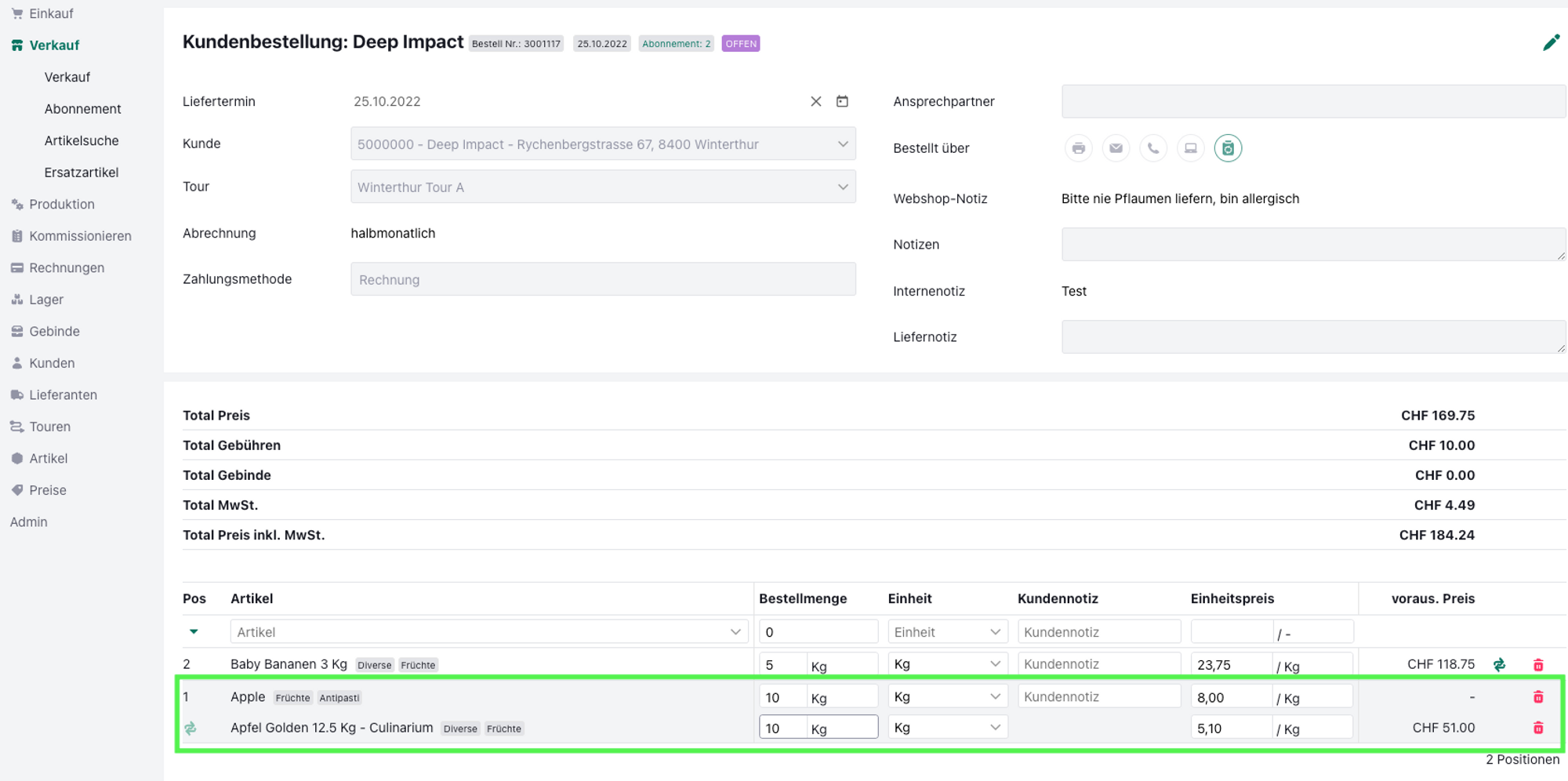Open the Liefertermin calendar picker
This screenshot has width=1568, height=781.
point(842,101)
